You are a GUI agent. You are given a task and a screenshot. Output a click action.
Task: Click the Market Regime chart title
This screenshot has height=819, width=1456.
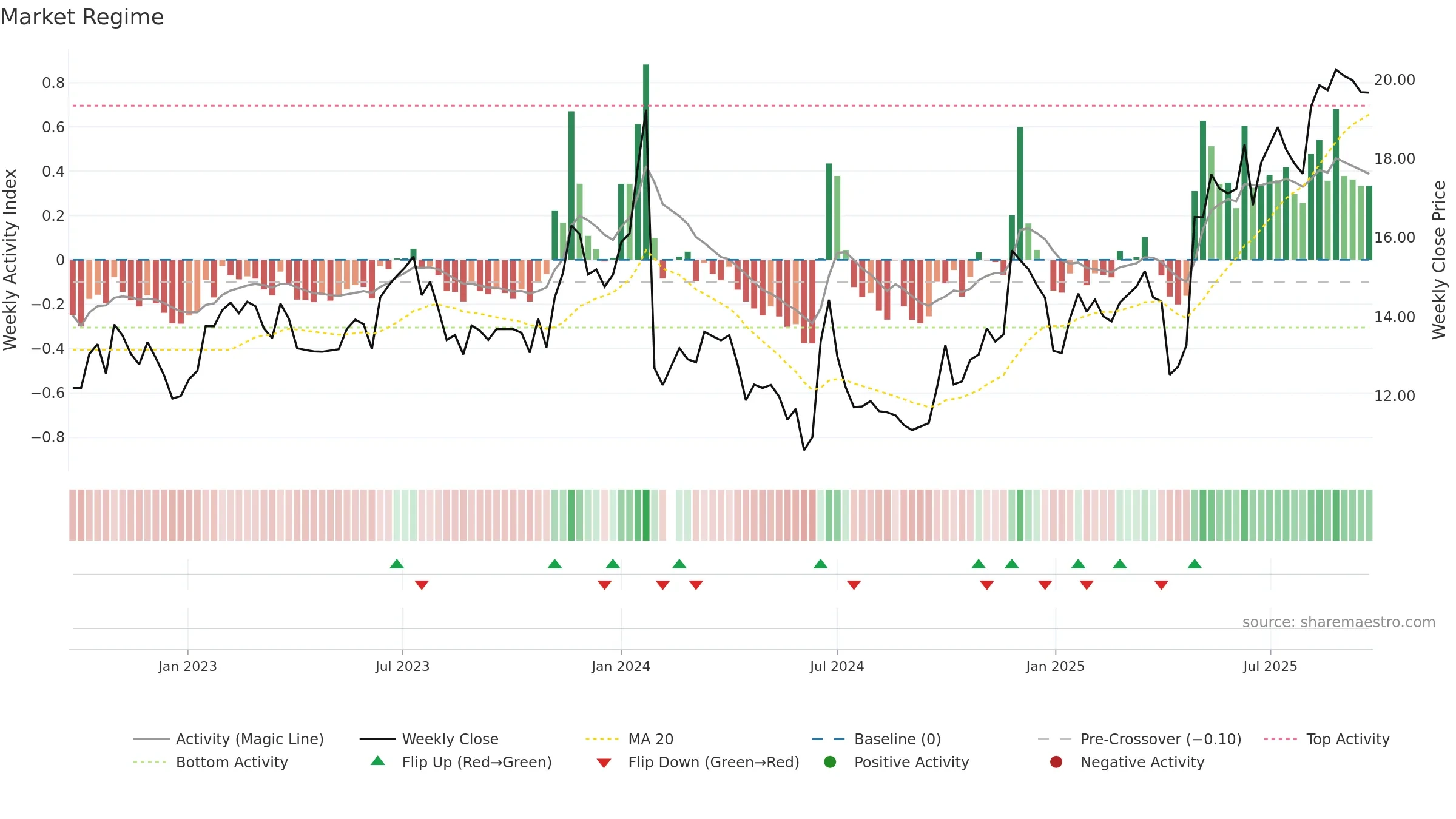click(x=82, y=17)
